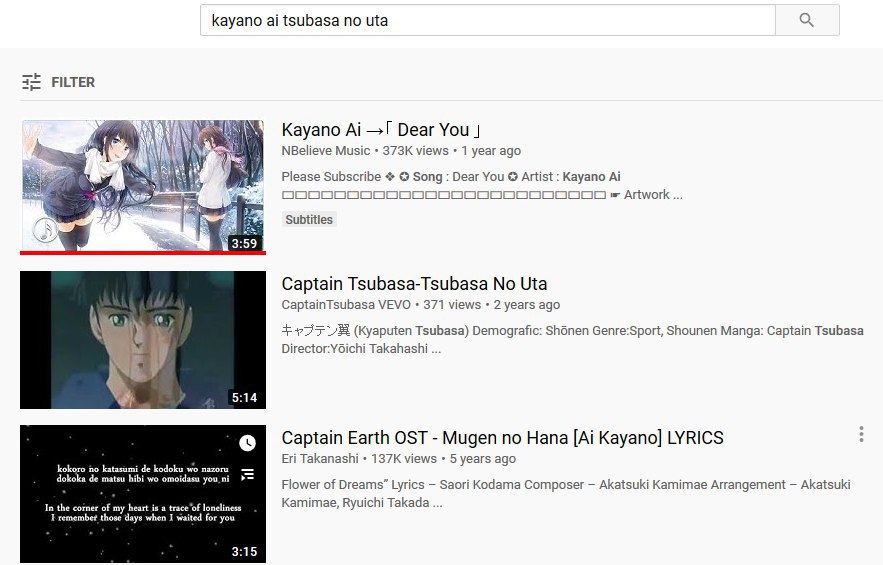Visit Eri Takanashi channel
Viewport: 883px width, 565px height.
(x=320, y=459)
